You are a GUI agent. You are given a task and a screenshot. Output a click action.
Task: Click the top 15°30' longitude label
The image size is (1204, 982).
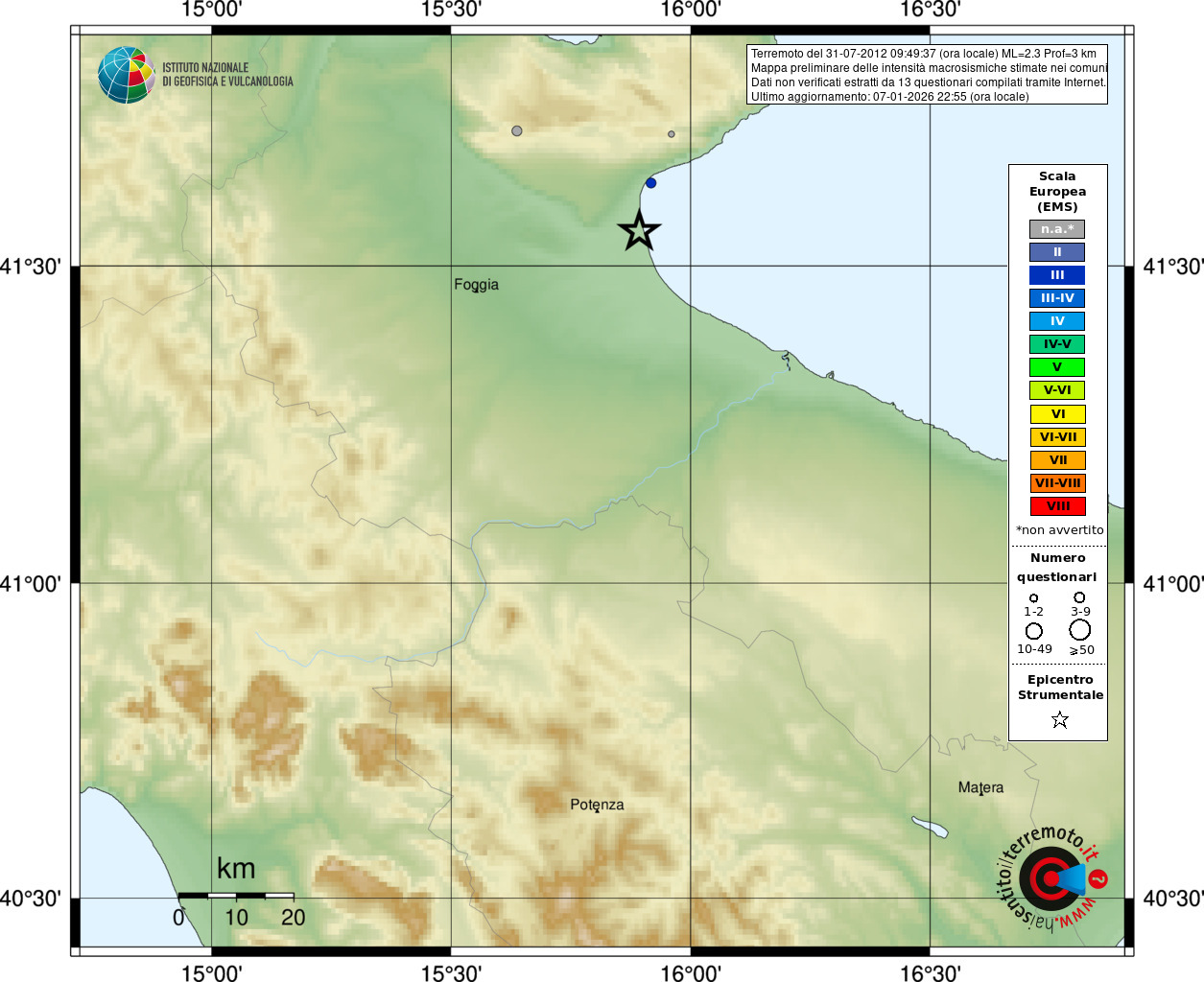tap(451, 11)
